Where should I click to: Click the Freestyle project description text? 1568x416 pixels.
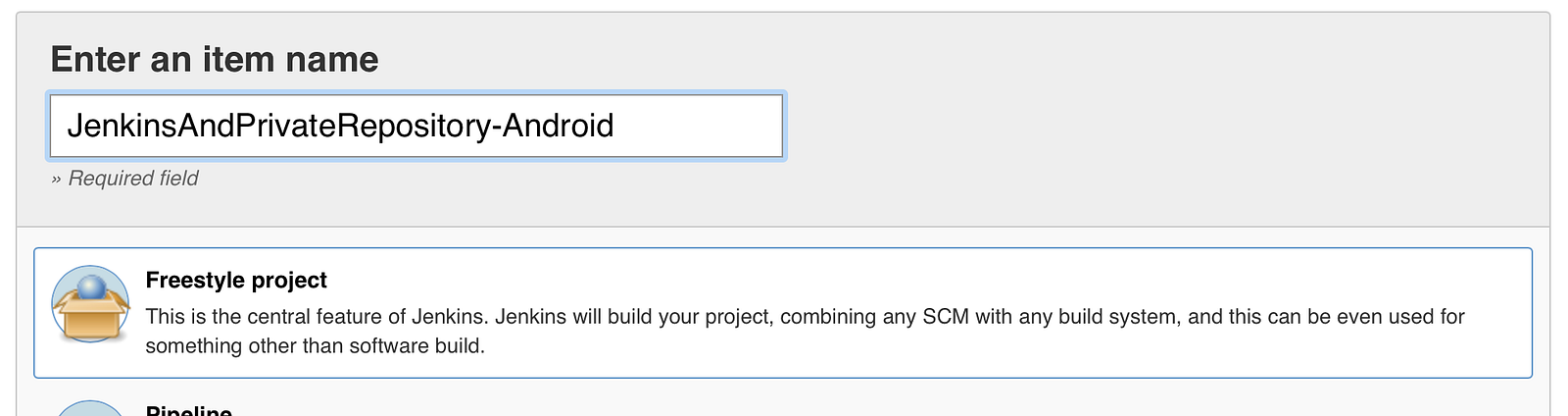pyautogui.click(x=804, y=317)
